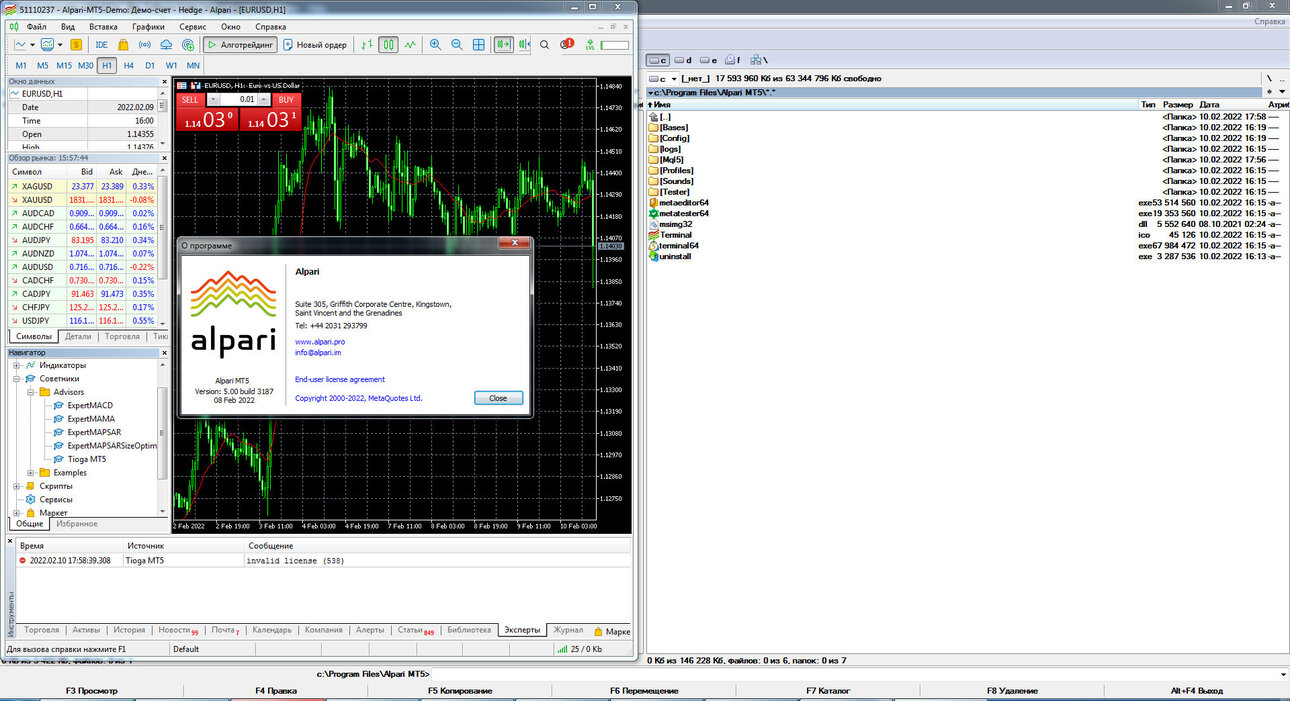The width and height of the screenshot is (1290, 701).
Task: Toggle the Алготрейдинг button
Action: (x=240, y=45)
